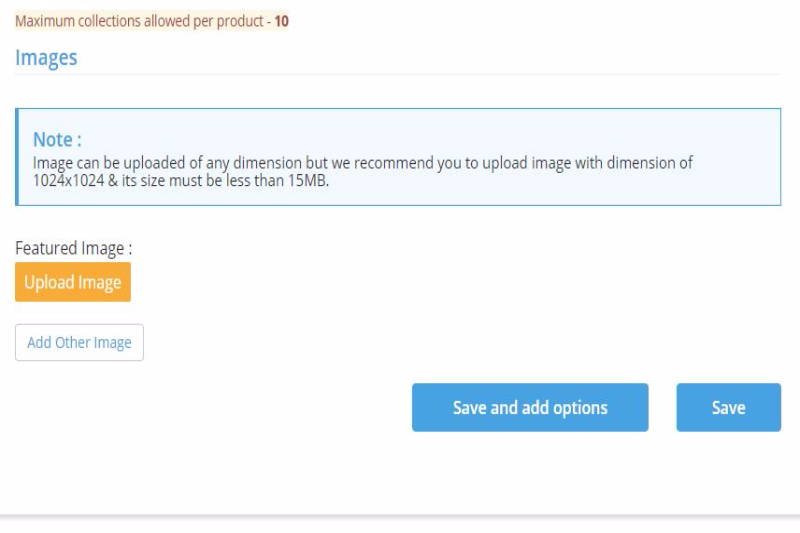
Task: Click the shadow line at the panel bottom
Action: [400, 516]
